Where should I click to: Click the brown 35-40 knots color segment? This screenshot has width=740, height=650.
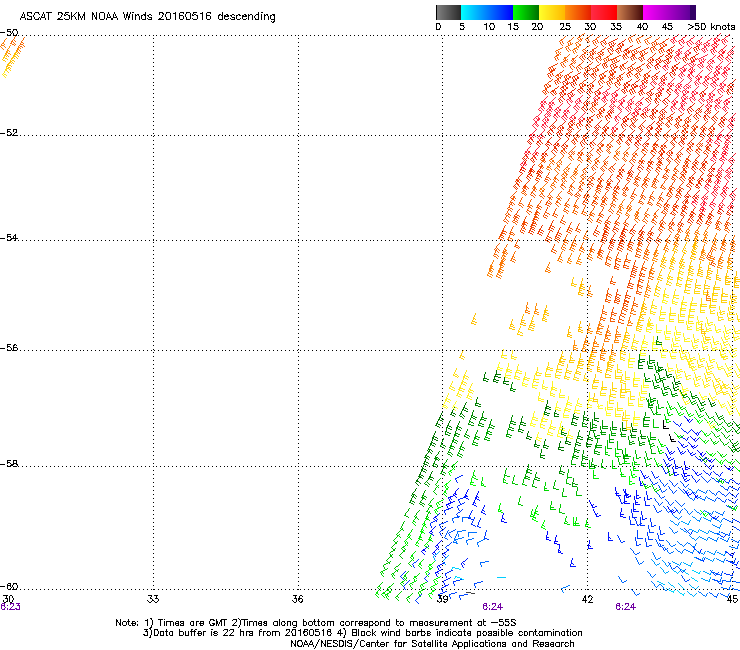[x=630, y=12]
